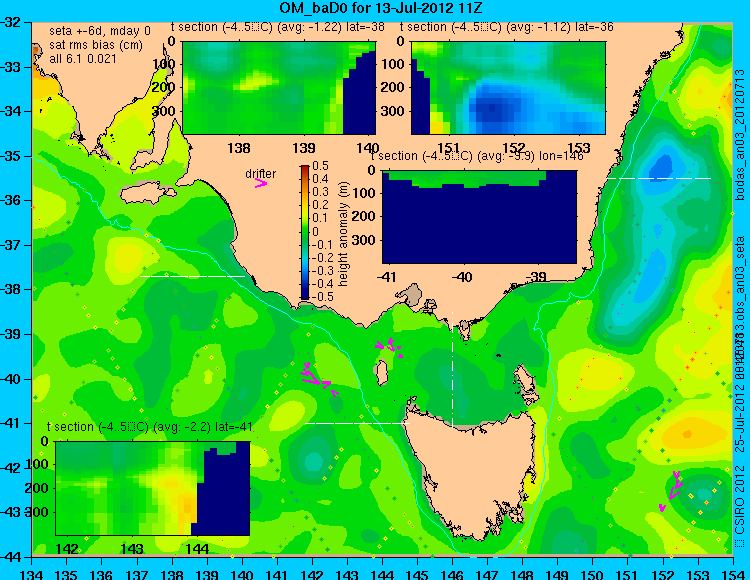
Task: Click the 0 value on the height anomaly color scale
Action: point(315,232)
